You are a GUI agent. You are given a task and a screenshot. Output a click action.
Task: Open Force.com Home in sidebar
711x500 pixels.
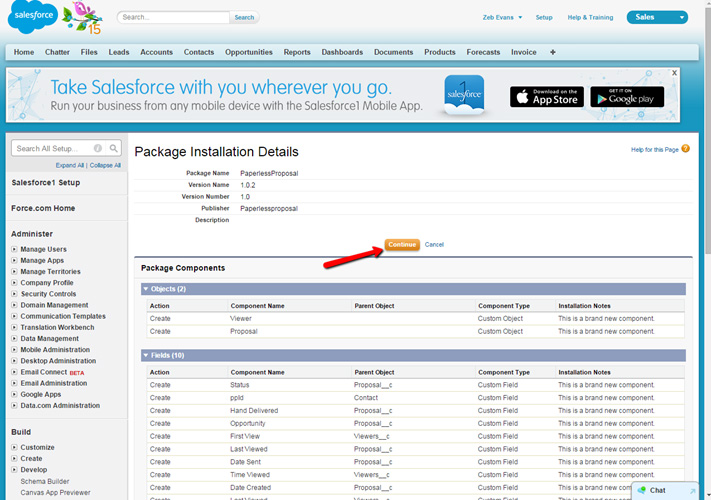coord(43,208)
